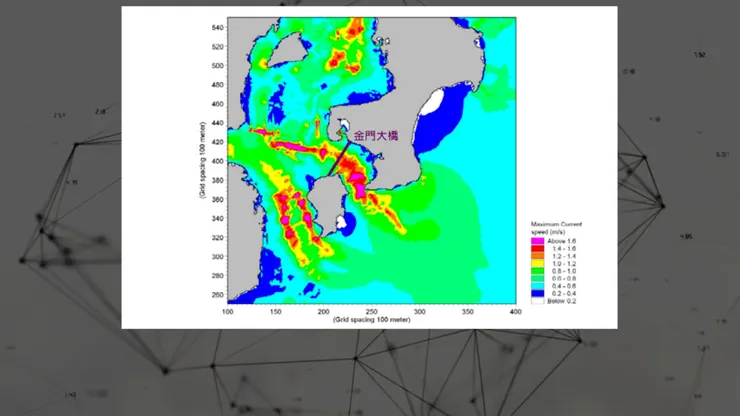Click the '0.8 - 1.0' legend text
The height and width of the screenshot is (416, 740).
(x=564, y=271)
